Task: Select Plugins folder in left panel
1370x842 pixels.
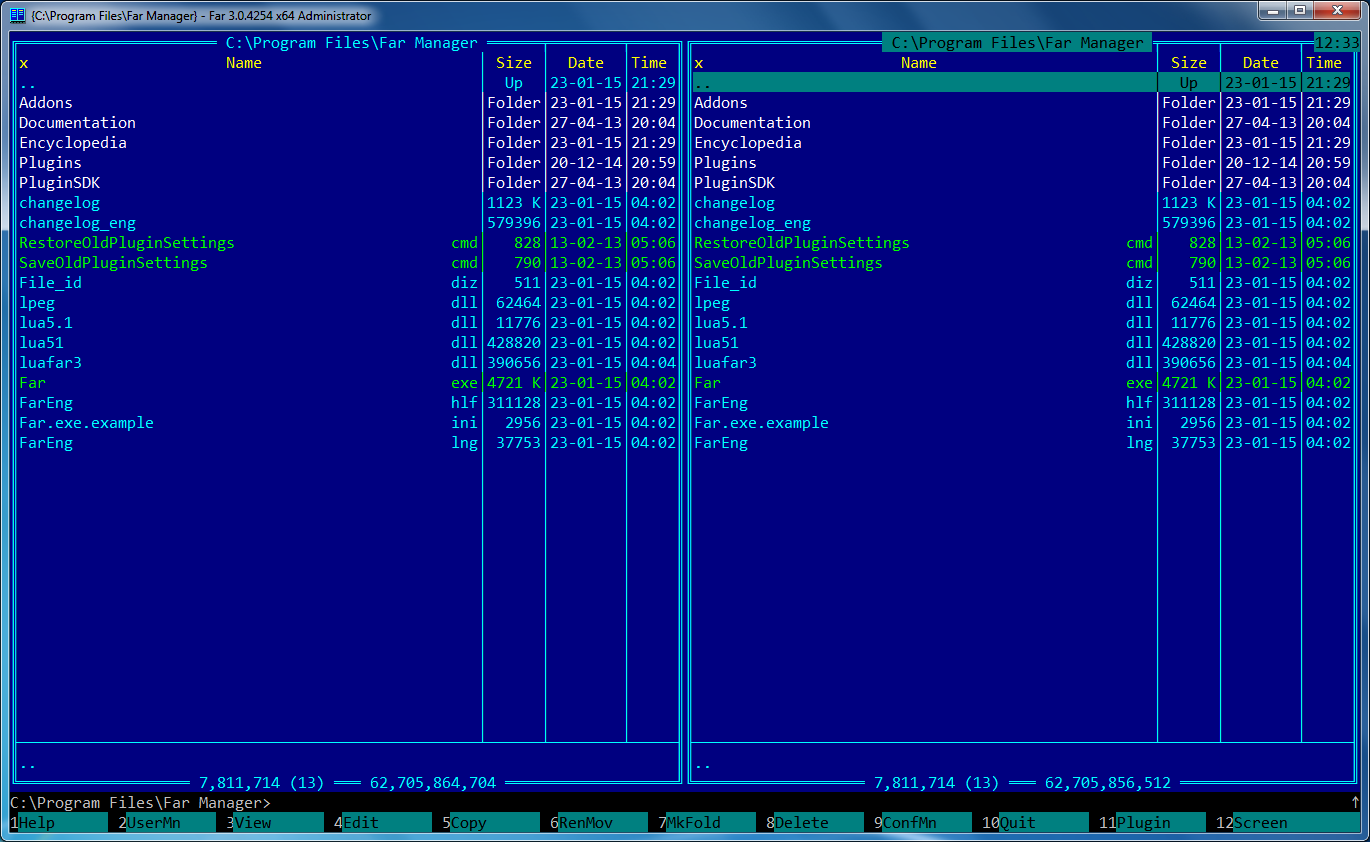Action: click(347, 163)
